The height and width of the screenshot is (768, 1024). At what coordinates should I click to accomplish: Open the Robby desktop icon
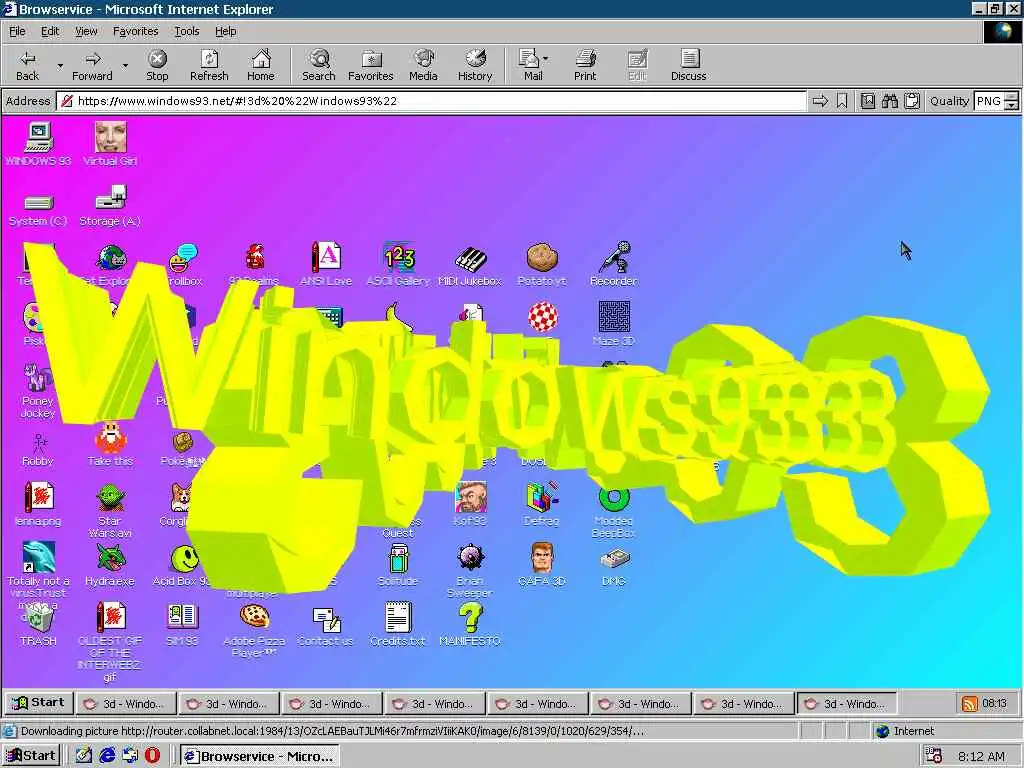(x=38, y=449)
